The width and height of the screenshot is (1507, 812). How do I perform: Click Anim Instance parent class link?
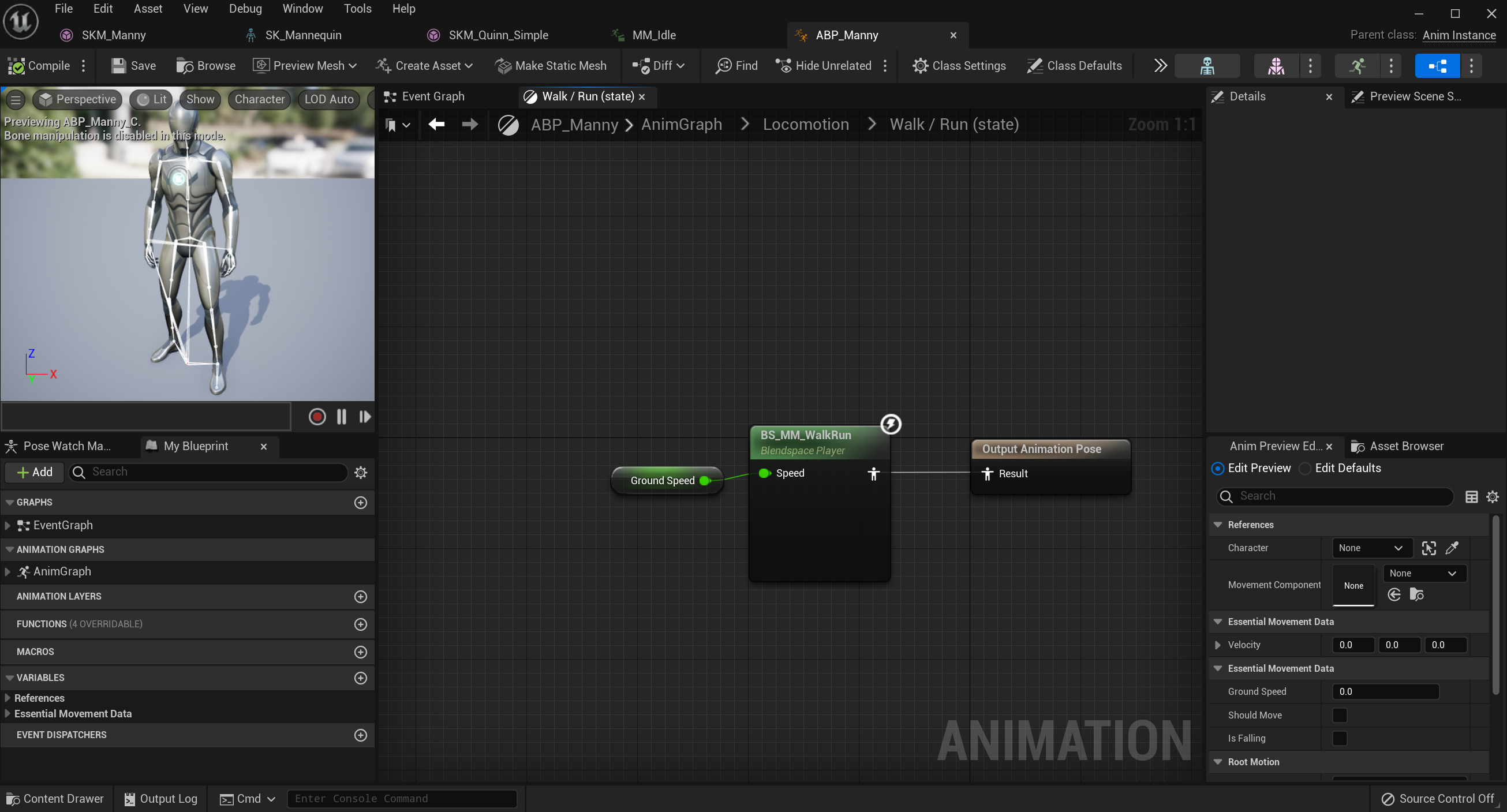[1459, 35]
